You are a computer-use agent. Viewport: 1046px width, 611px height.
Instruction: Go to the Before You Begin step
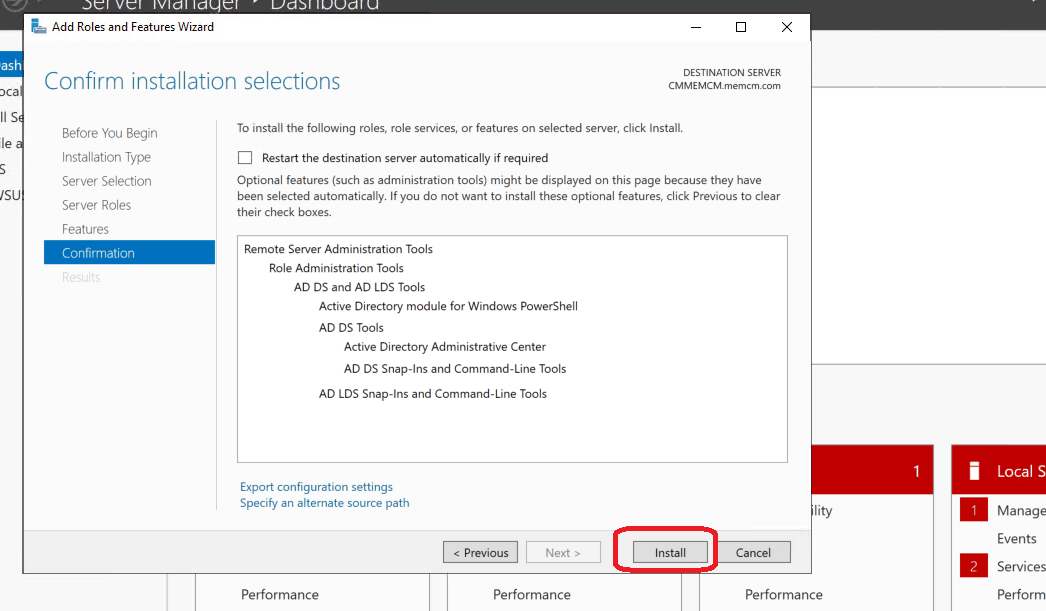tap(109, 132)
